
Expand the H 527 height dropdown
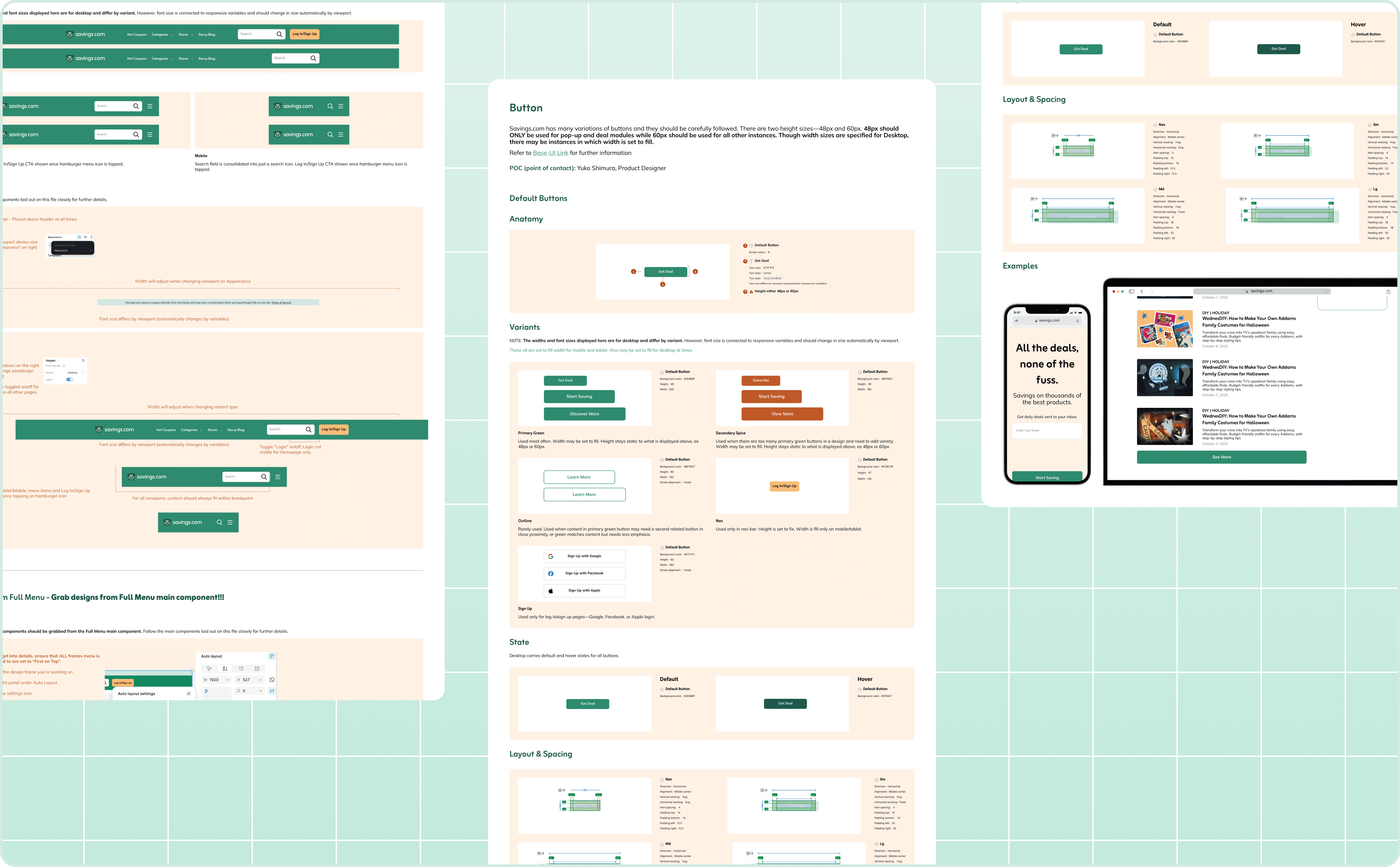tap(261, 680)
